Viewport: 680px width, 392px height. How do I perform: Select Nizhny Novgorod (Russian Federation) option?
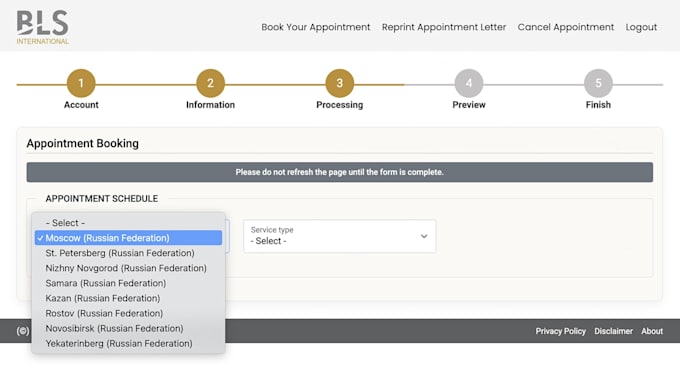128,268
